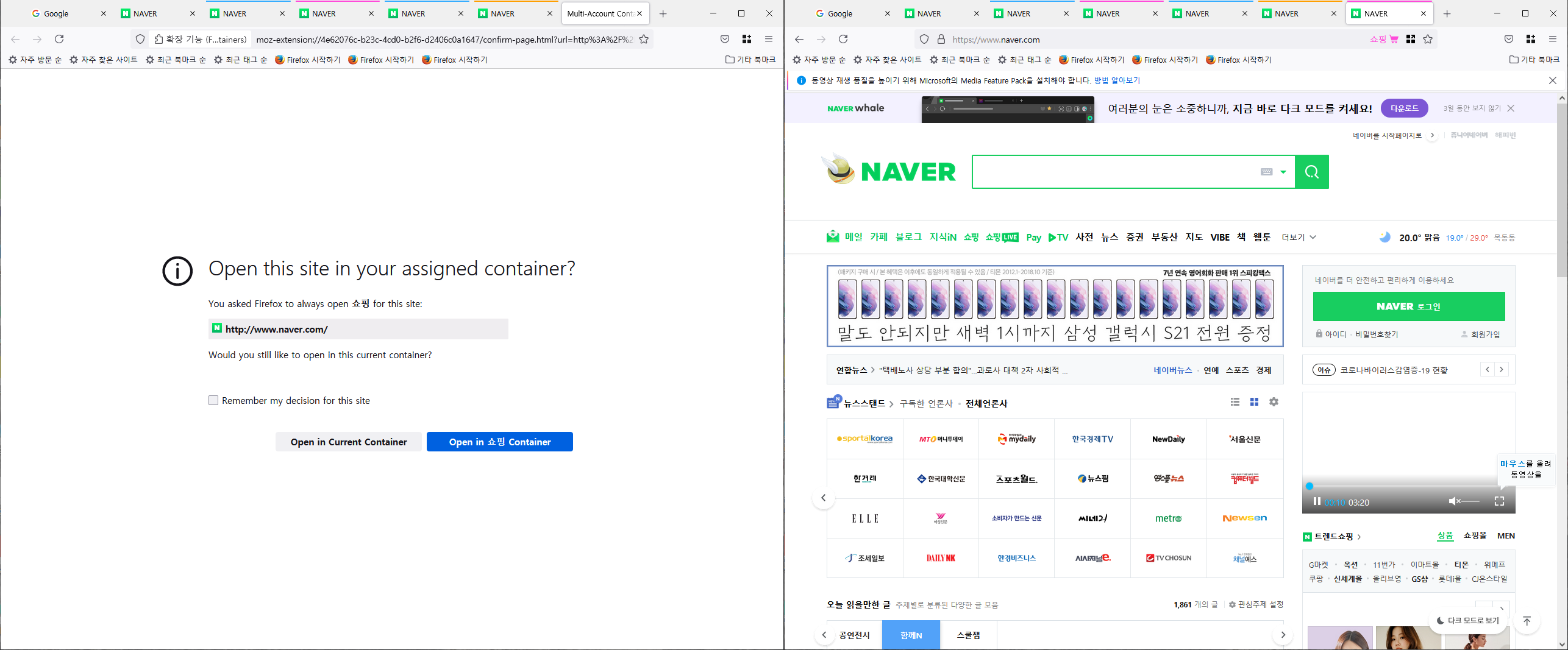Image resolution: width=1568 pixels, height=650 pixels.
Task: Open 방법 알아보기 link in notification bar
Action: pos(1117,80)
